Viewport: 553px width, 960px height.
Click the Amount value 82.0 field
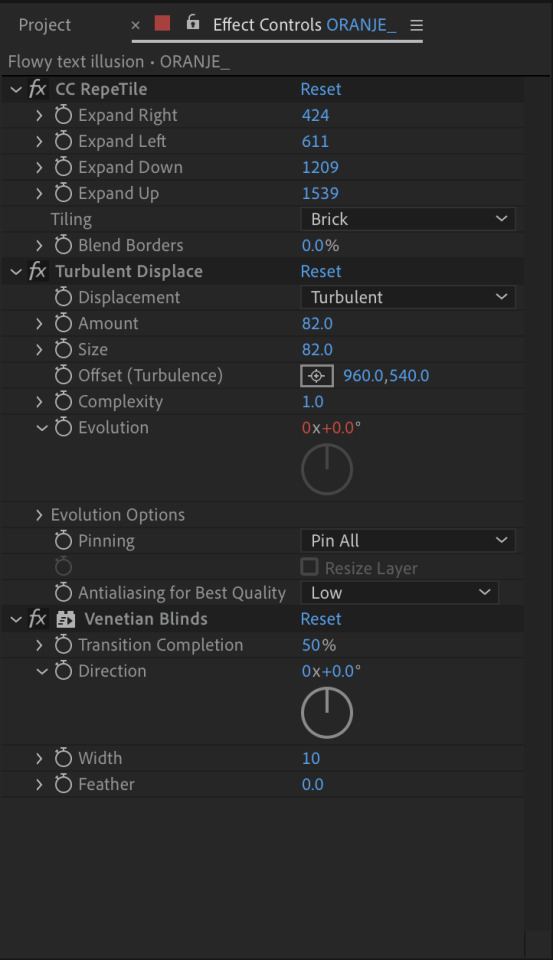click(317, 323)
